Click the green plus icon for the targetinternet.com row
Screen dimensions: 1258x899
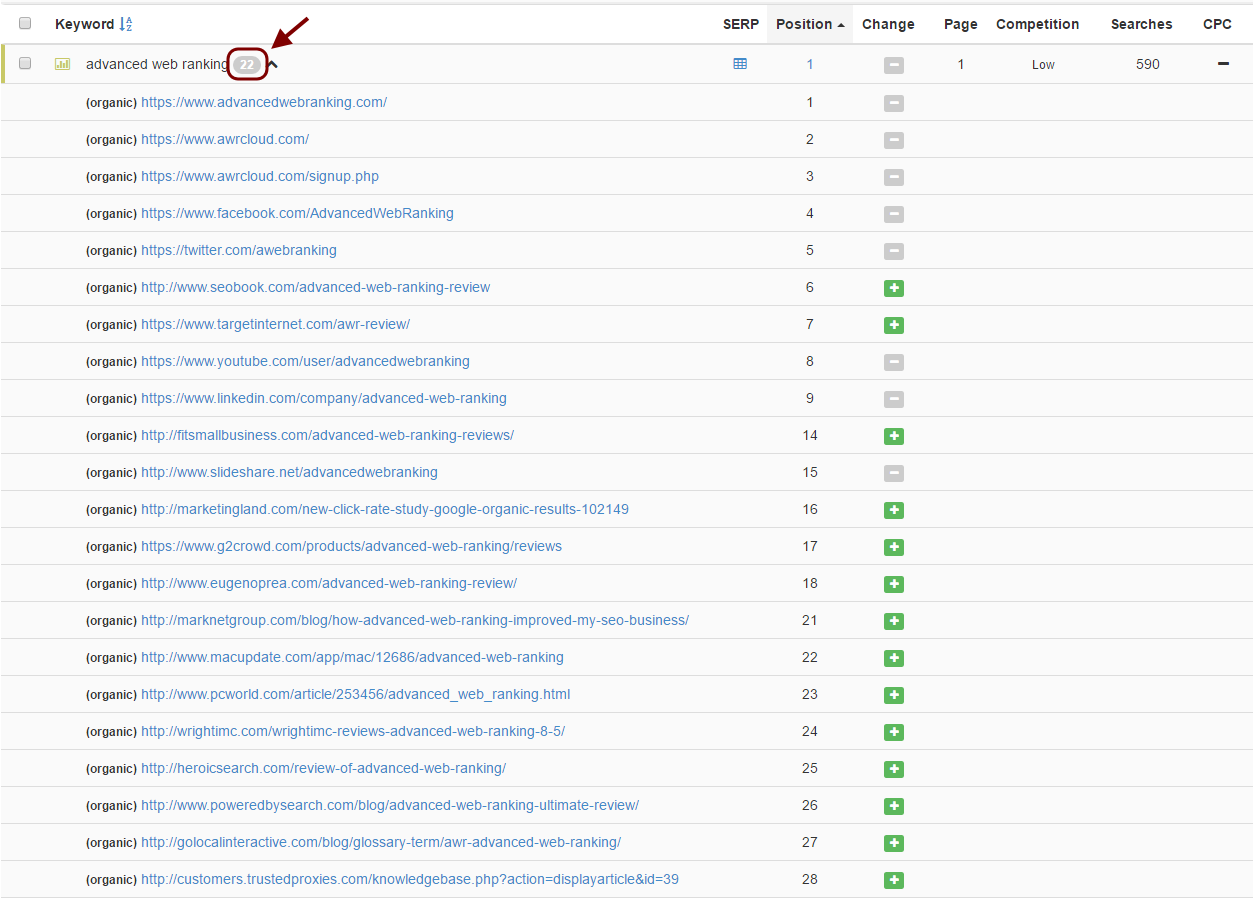coord(894,325)
